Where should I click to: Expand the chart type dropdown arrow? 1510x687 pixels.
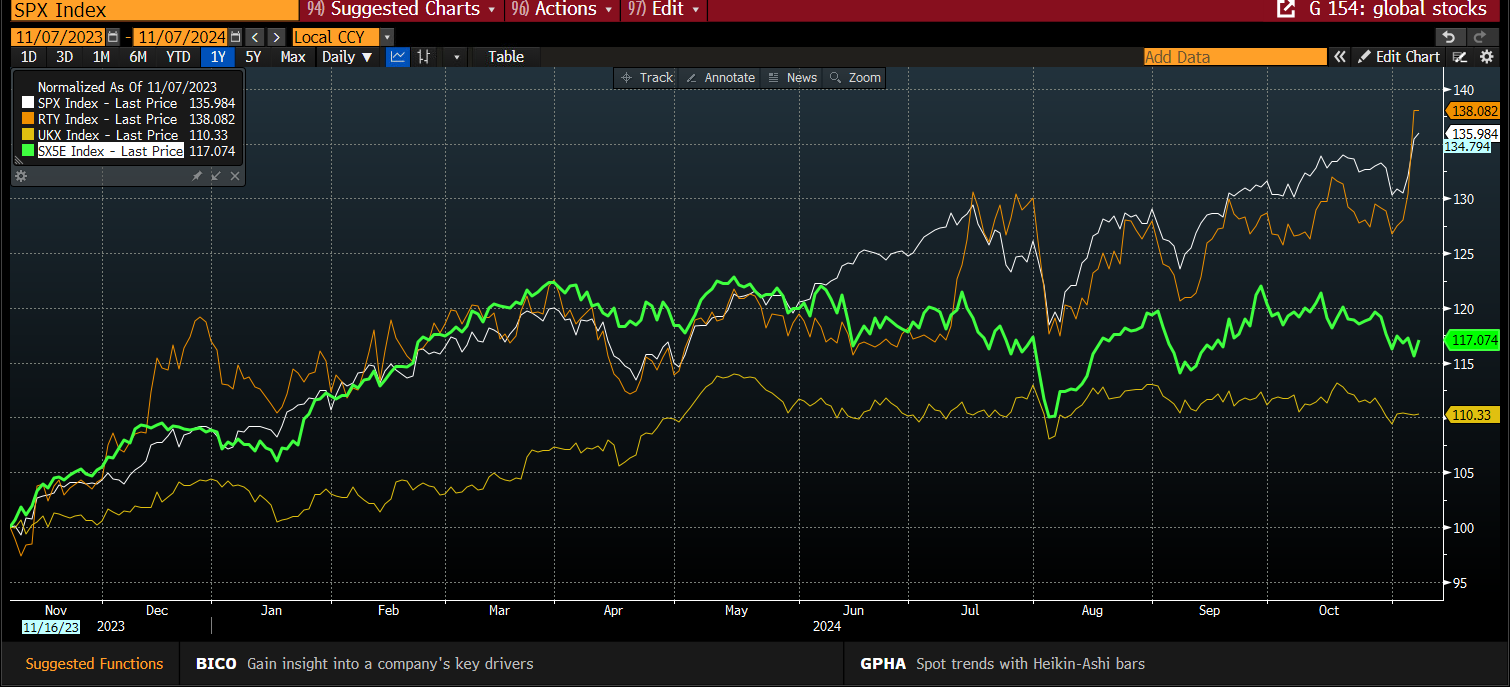457,57
